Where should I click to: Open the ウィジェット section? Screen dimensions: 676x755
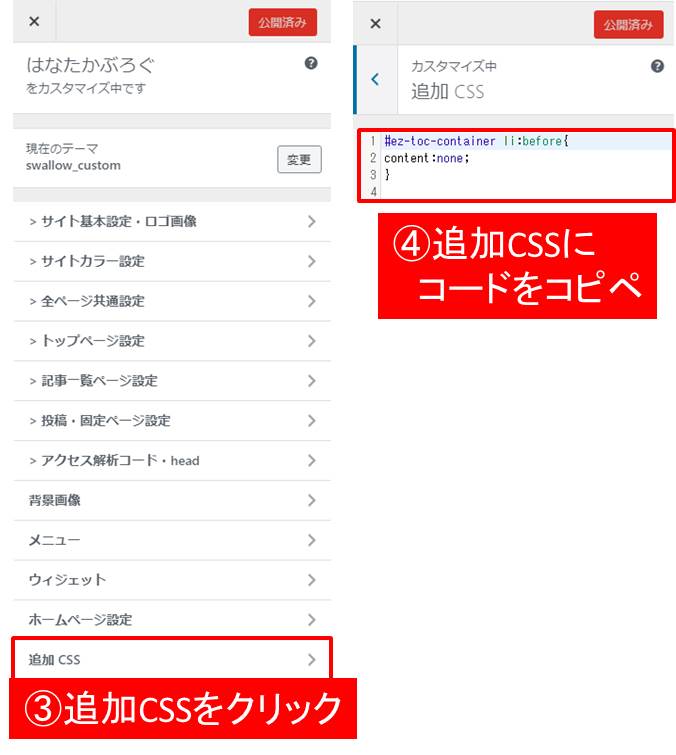[172, 580]
